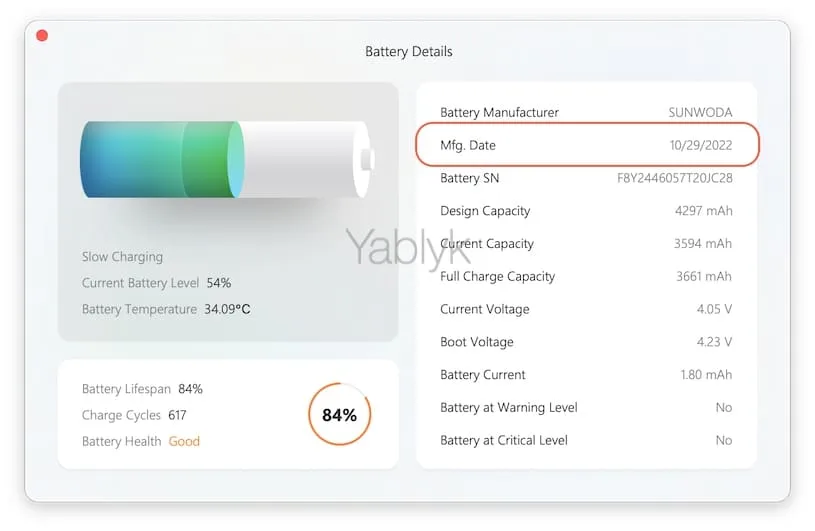Image resolution: width=815 pixels, height=531 pixels.
Task: Select the Boot Voltage 4.23 V row
Action: 586,342
